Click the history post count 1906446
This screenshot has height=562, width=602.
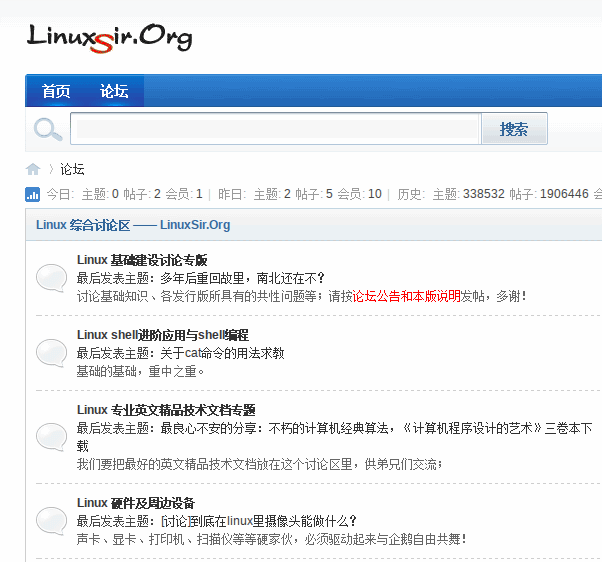pos(564,194)
